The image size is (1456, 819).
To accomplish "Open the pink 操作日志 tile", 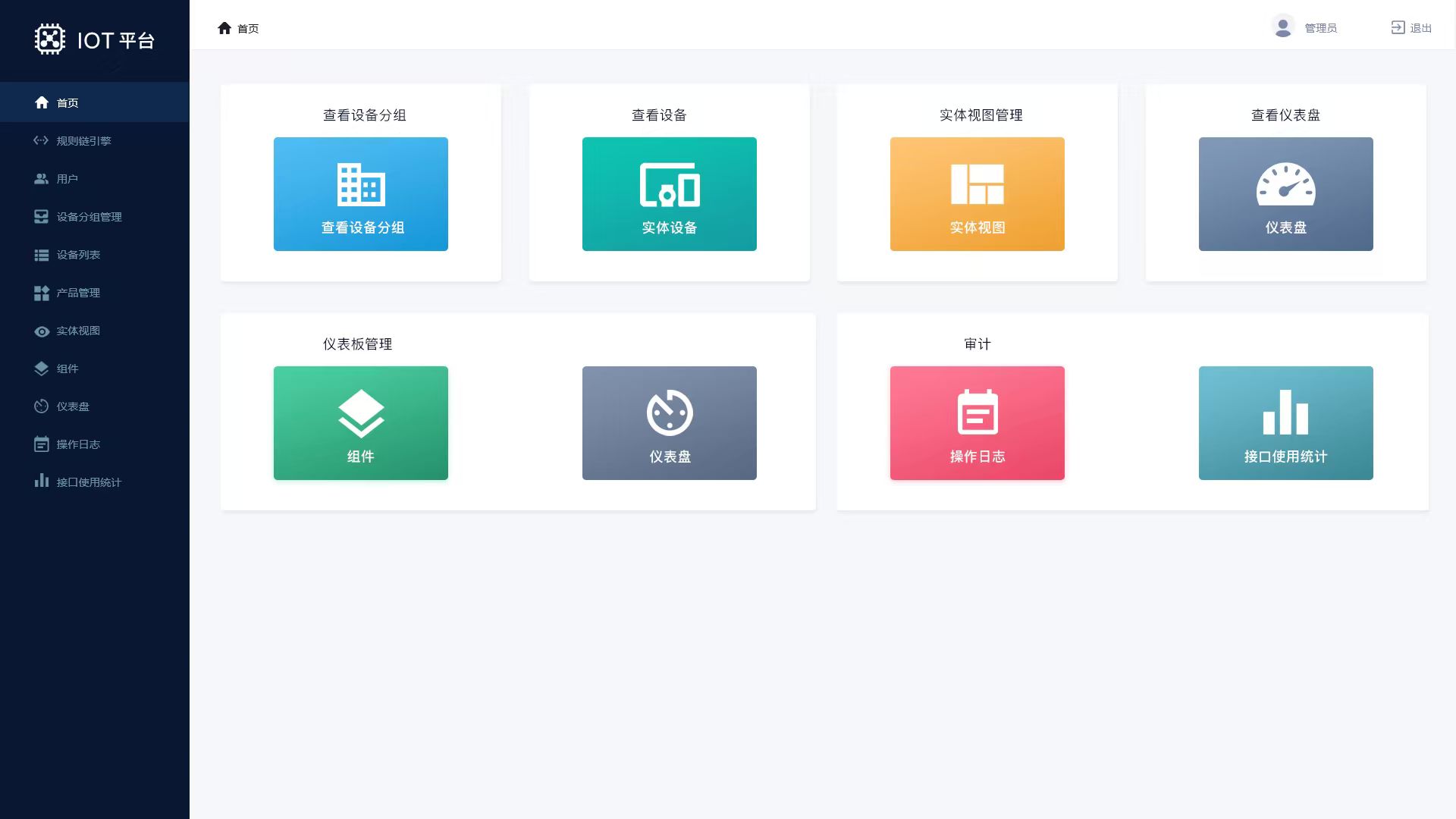I will tap(977, 423).
